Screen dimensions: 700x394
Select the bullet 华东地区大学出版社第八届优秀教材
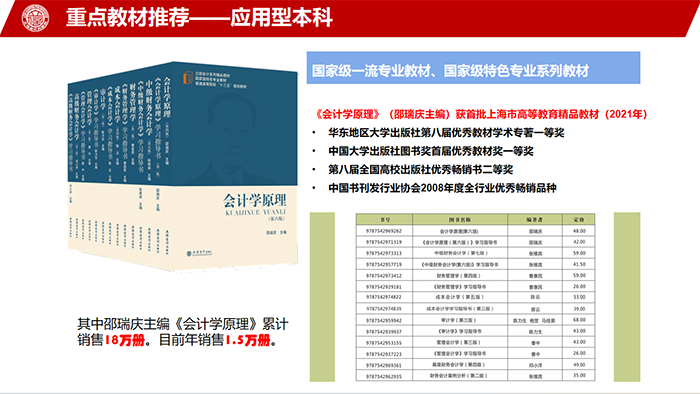446,133
